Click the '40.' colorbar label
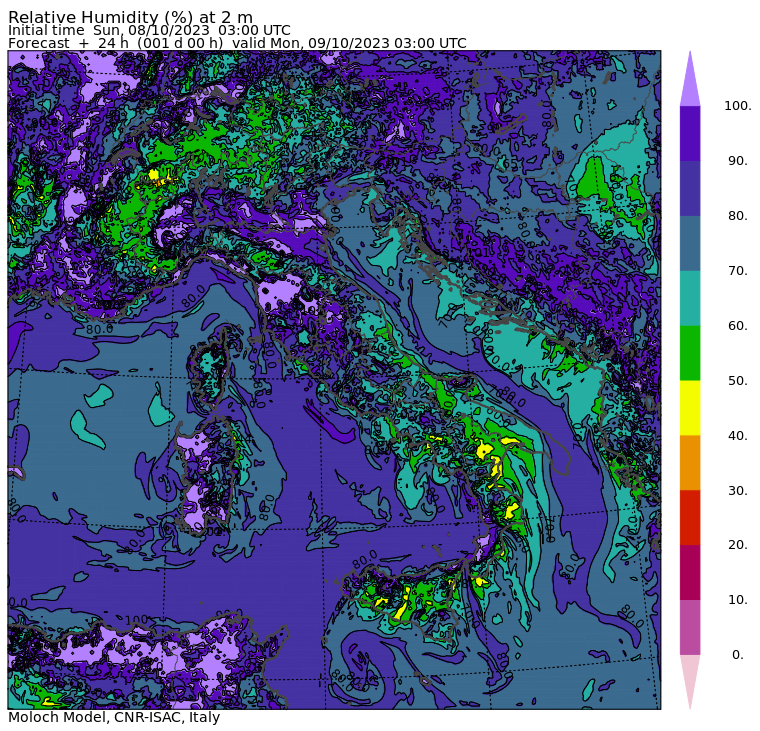Screen dimensions: 760x731 pos(737,435)
